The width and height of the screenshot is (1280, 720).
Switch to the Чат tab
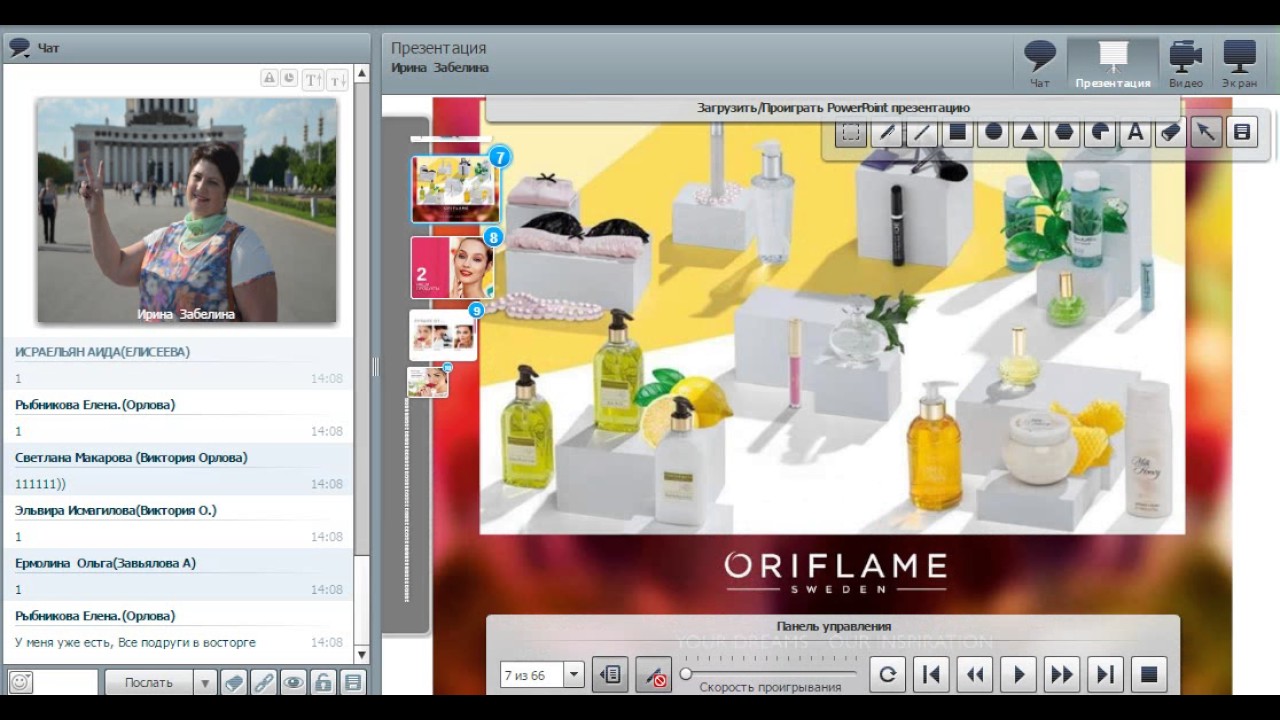point(1040,65)
